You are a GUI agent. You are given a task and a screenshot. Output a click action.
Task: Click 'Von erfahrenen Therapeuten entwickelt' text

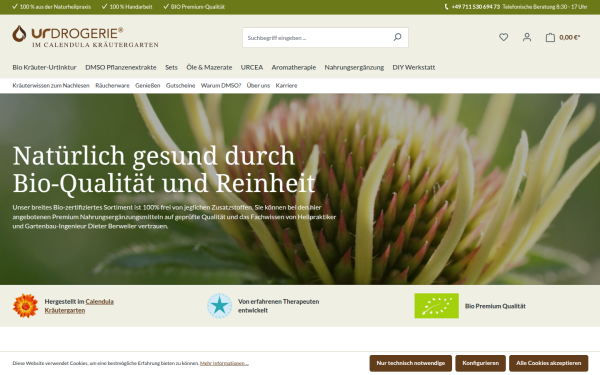pos(279,306)
